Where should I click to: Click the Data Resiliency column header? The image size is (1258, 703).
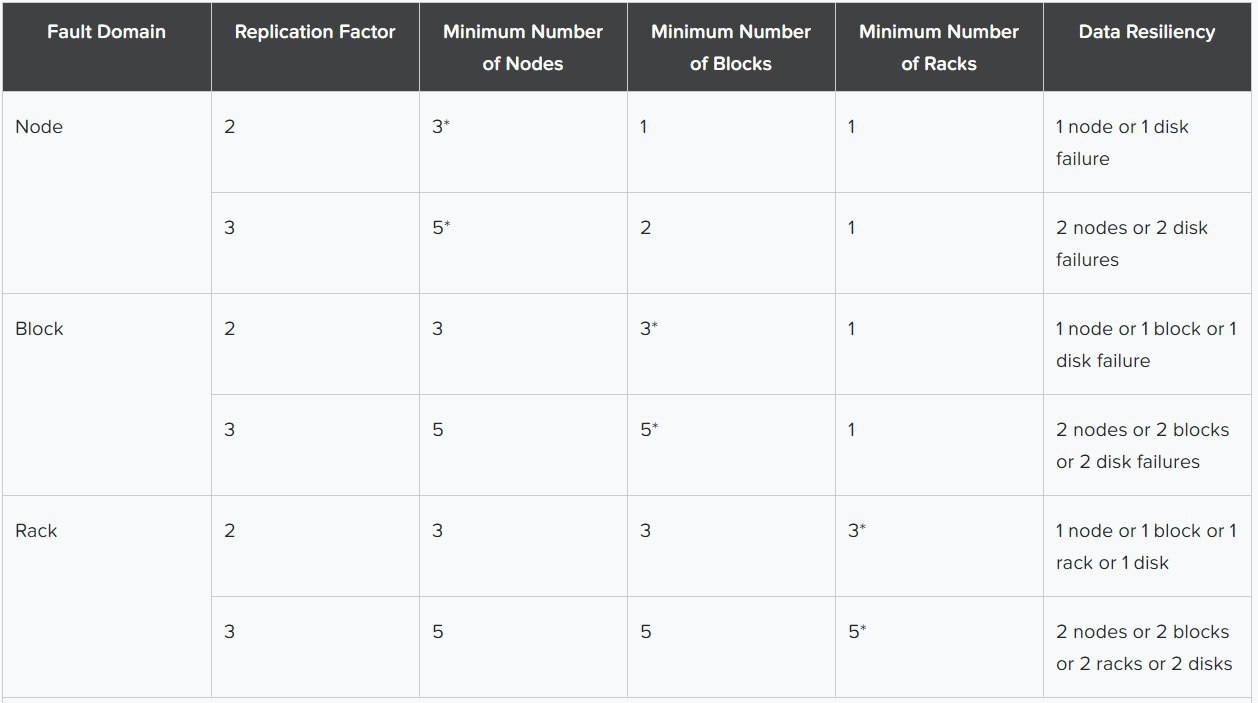pyautogui.click(x=1147, y=32)
